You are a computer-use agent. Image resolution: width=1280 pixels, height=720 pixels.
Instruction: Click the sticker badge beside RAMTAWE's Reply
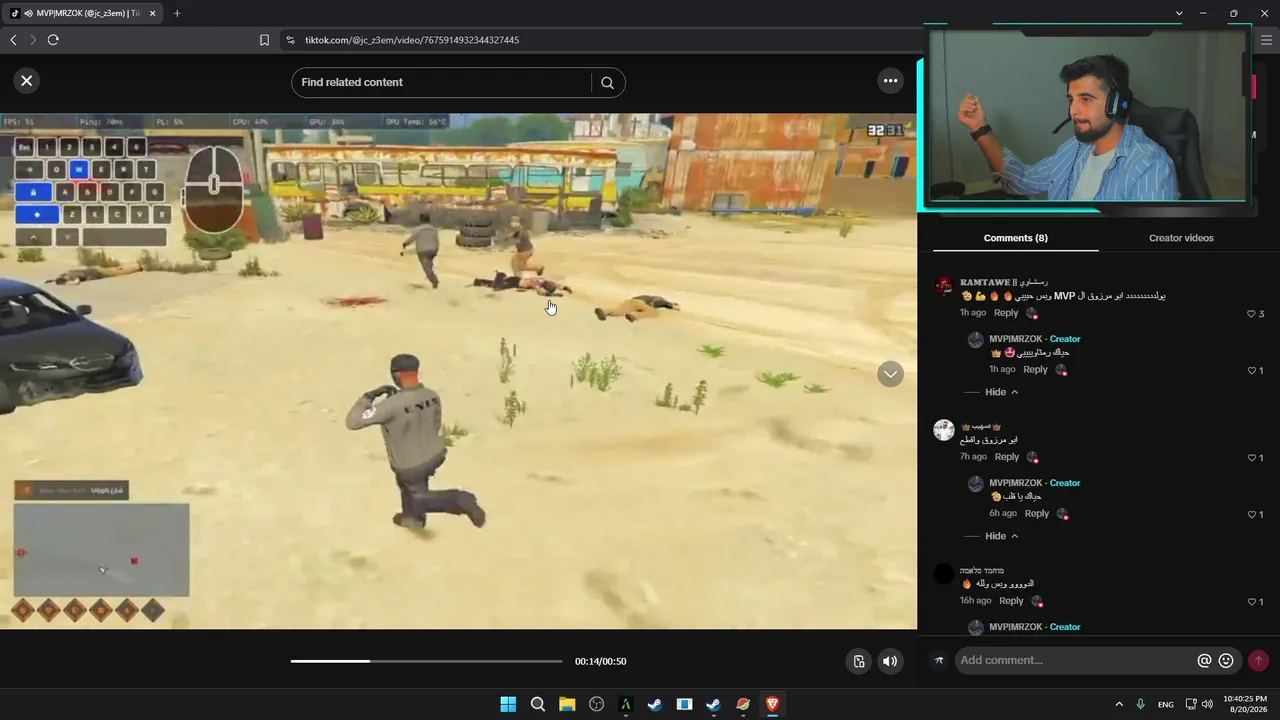pos(1032,313)
